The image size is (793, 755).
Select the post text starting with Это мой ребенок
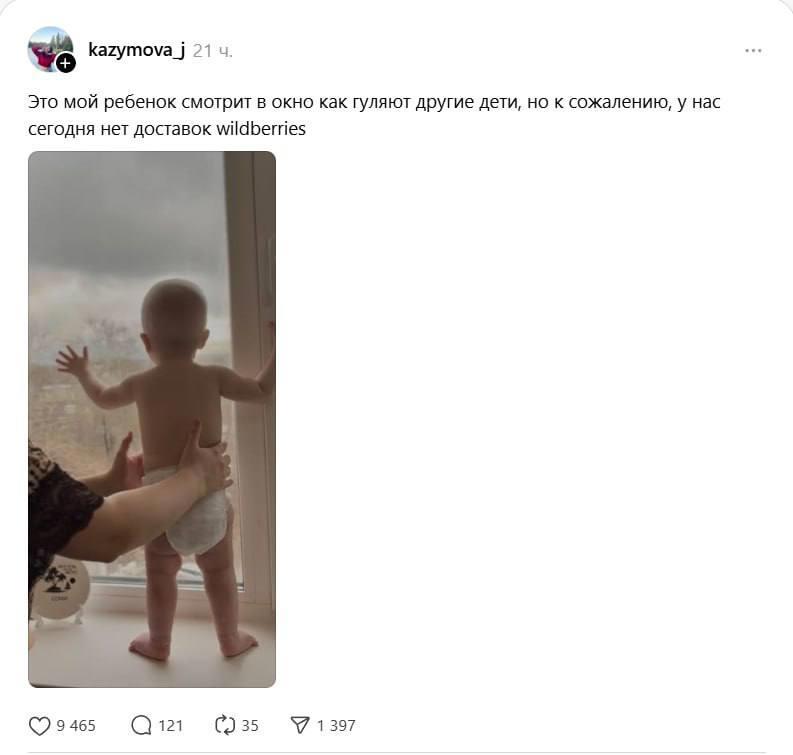pyautogui.click(x=374, y=115)
